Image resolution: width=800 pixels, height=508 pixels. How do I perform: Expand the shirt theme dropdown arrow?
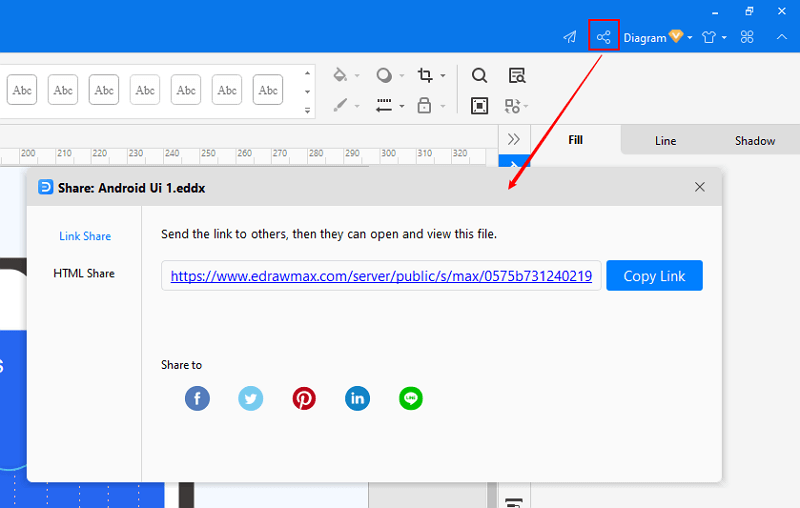pos(724,37)
